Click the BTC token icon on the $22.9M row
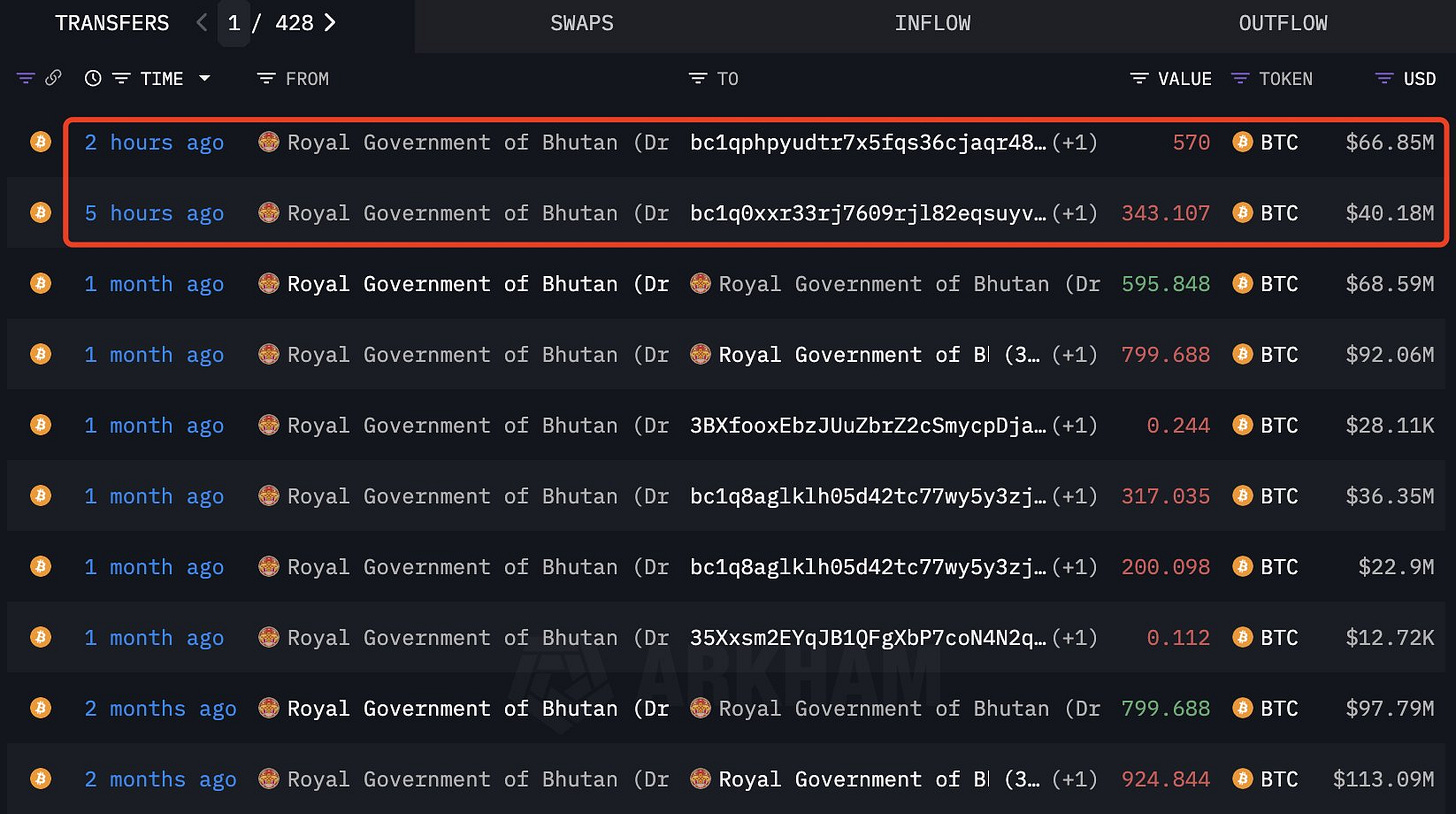Viewport: 1456px width, 814px height. pyautogui.click(x=1242, y=566)
